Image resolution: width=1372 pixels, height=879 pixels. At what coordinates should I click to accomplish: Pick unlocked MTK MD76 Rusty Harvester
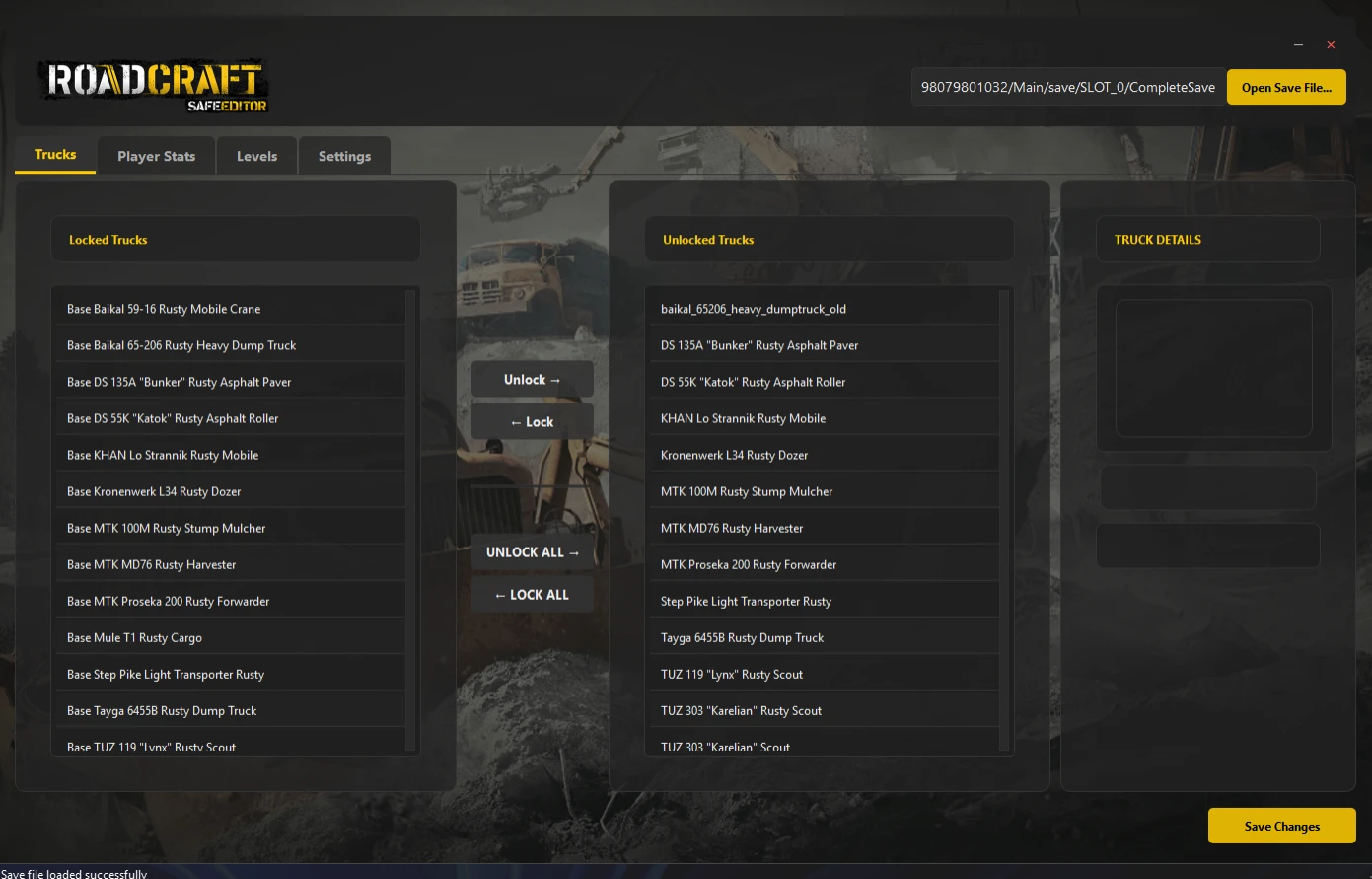click(823, 528)
